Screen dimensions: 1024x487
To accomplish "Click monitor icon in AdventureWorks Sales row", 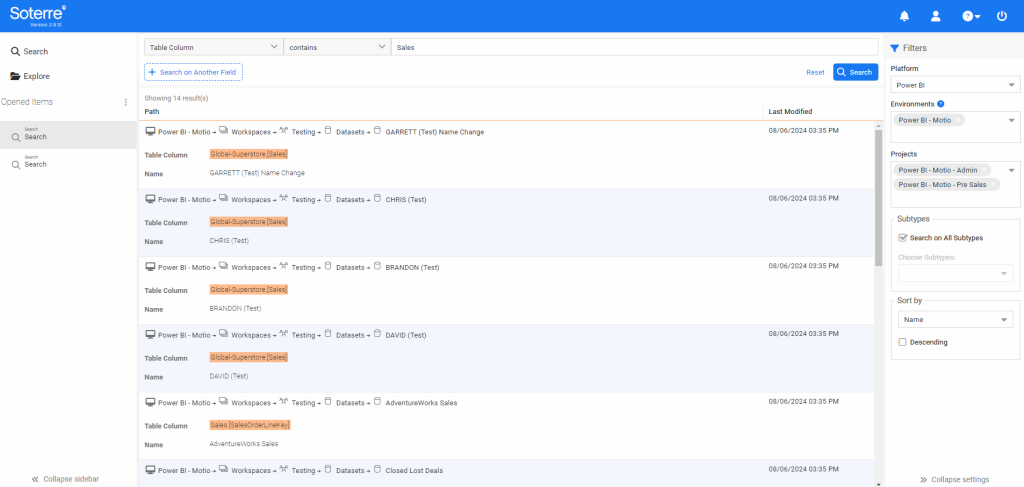I will pyautogui.click(x=150, y=403).
